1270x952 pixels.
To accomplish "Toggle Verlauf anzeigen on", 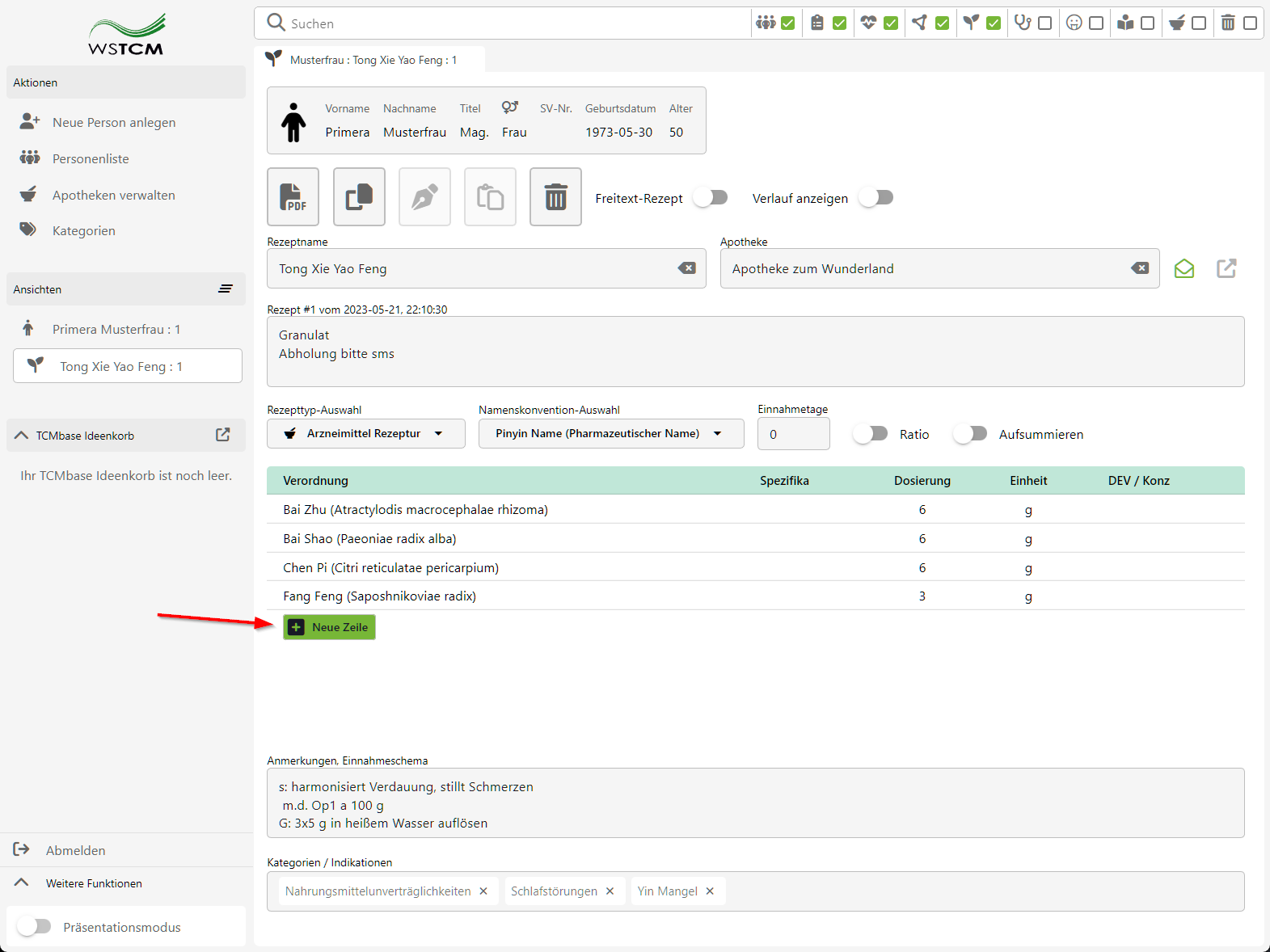I will (x=876, y=198).
